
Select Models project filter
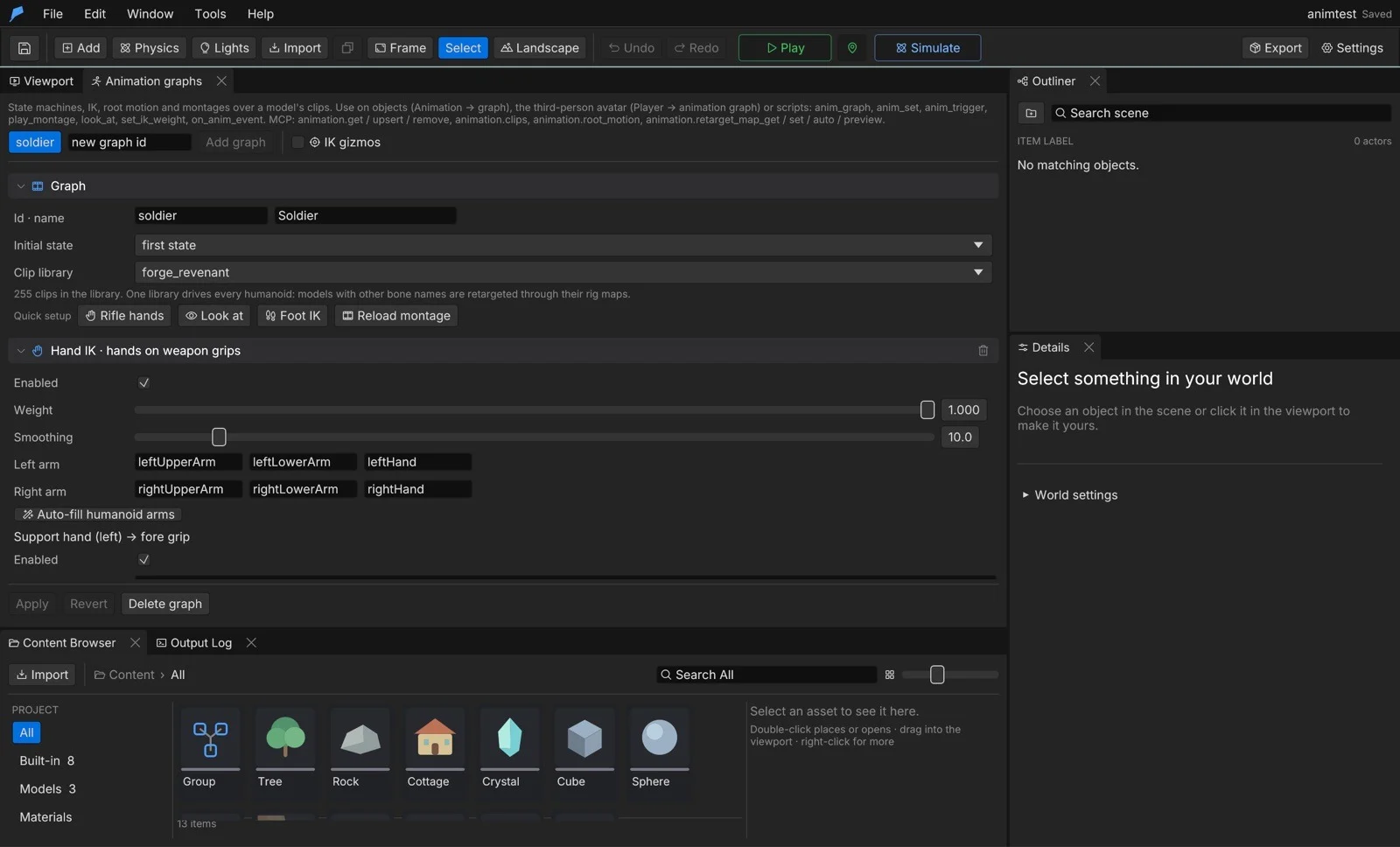(x=47, y=789)
